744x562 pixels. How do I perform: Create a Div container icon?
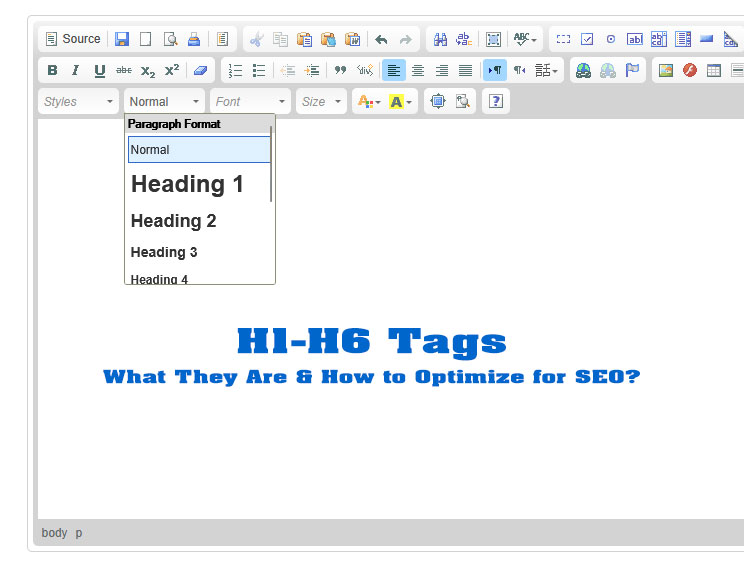click(x=365, y=70)
